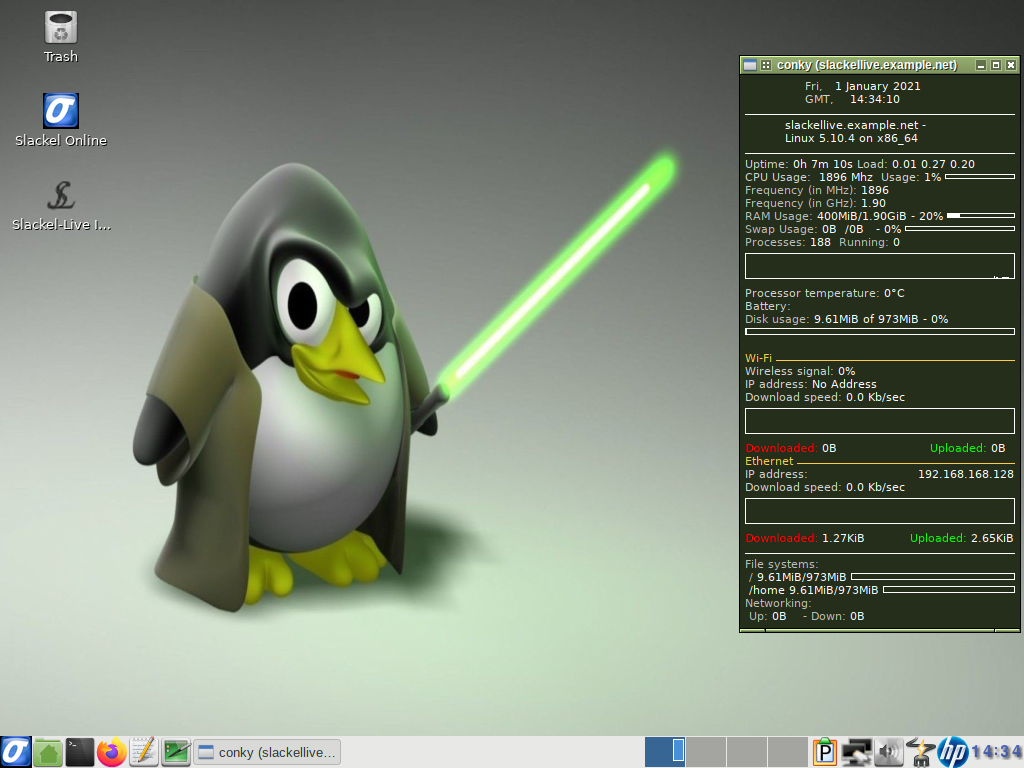Click 'Processor temperature: 0°C' line

tap(824, 293)
